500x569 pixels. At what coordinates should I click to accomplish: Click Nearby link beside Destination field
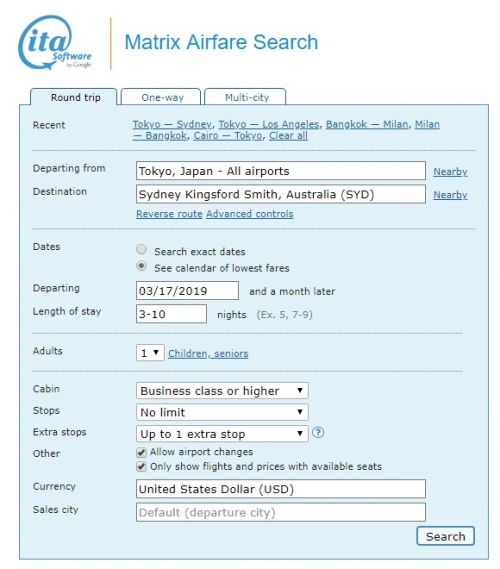450,195
